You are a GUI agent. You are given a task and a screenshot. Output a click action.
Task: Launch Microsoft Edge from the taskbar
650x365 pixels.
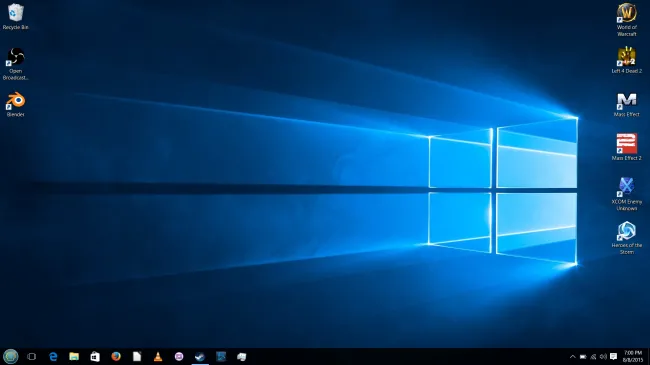click(53, 356)
